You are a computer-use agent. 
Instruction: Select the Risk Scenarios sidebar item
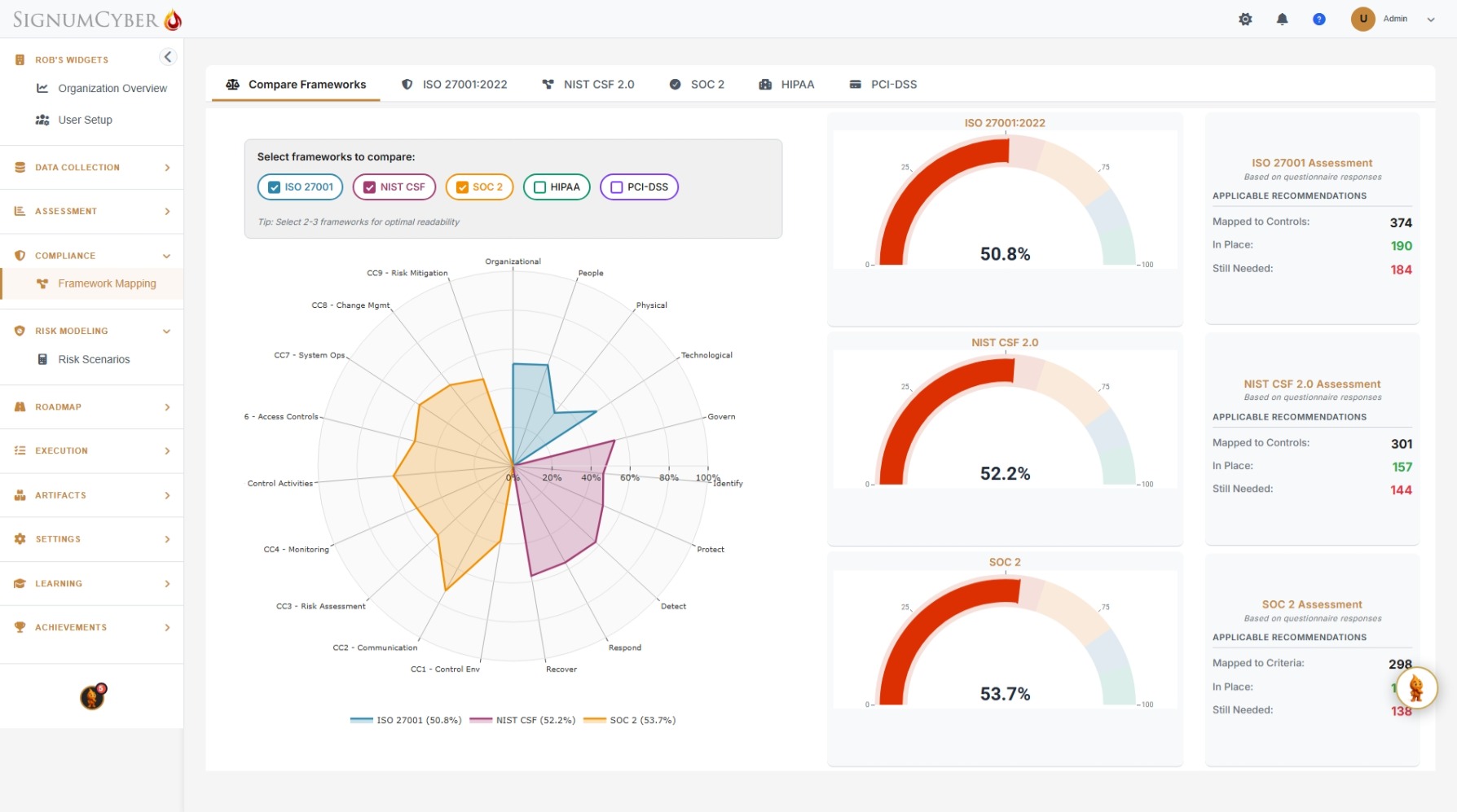click(x=94, y=359)
